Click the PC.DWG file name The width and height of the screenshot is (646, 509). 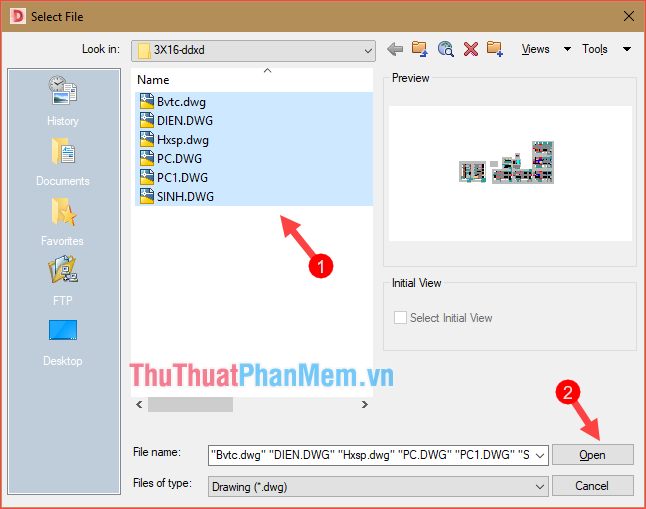(x=179, y=158)
